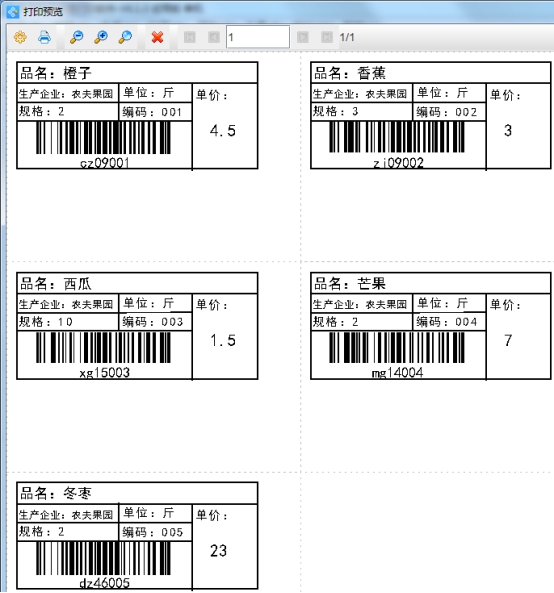Viewport: 554px width, 593px height.
Task: Go to next page arrow
Action: (303, 37)
